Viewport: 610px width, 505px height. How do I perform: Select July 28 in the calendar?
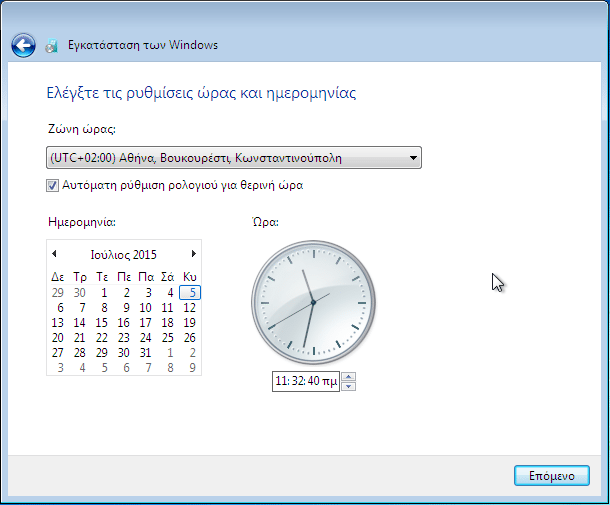[x=80, y=353]
